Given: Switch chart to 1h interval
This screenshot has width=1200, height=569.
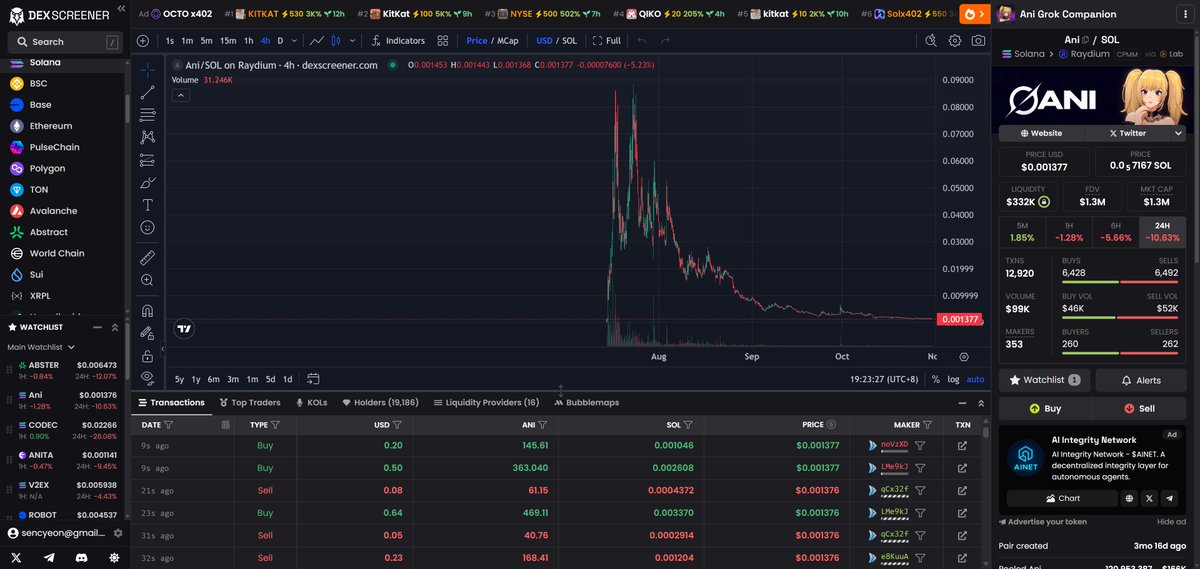Looking at the screenshot, I should (x=248, y=41).
